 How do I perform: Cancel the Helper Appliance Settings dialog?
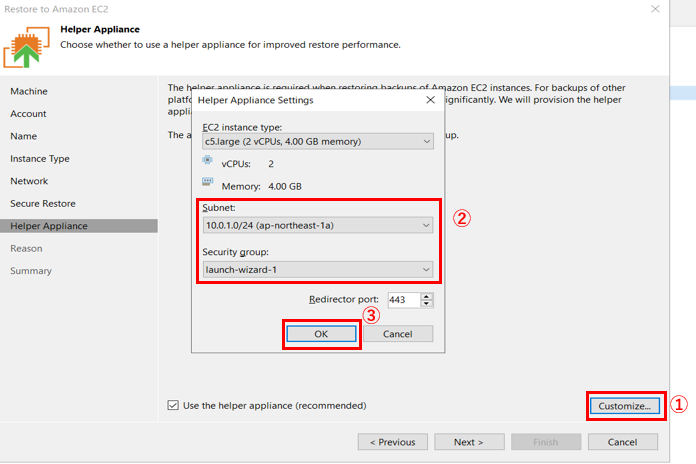[x=398, y=334]
